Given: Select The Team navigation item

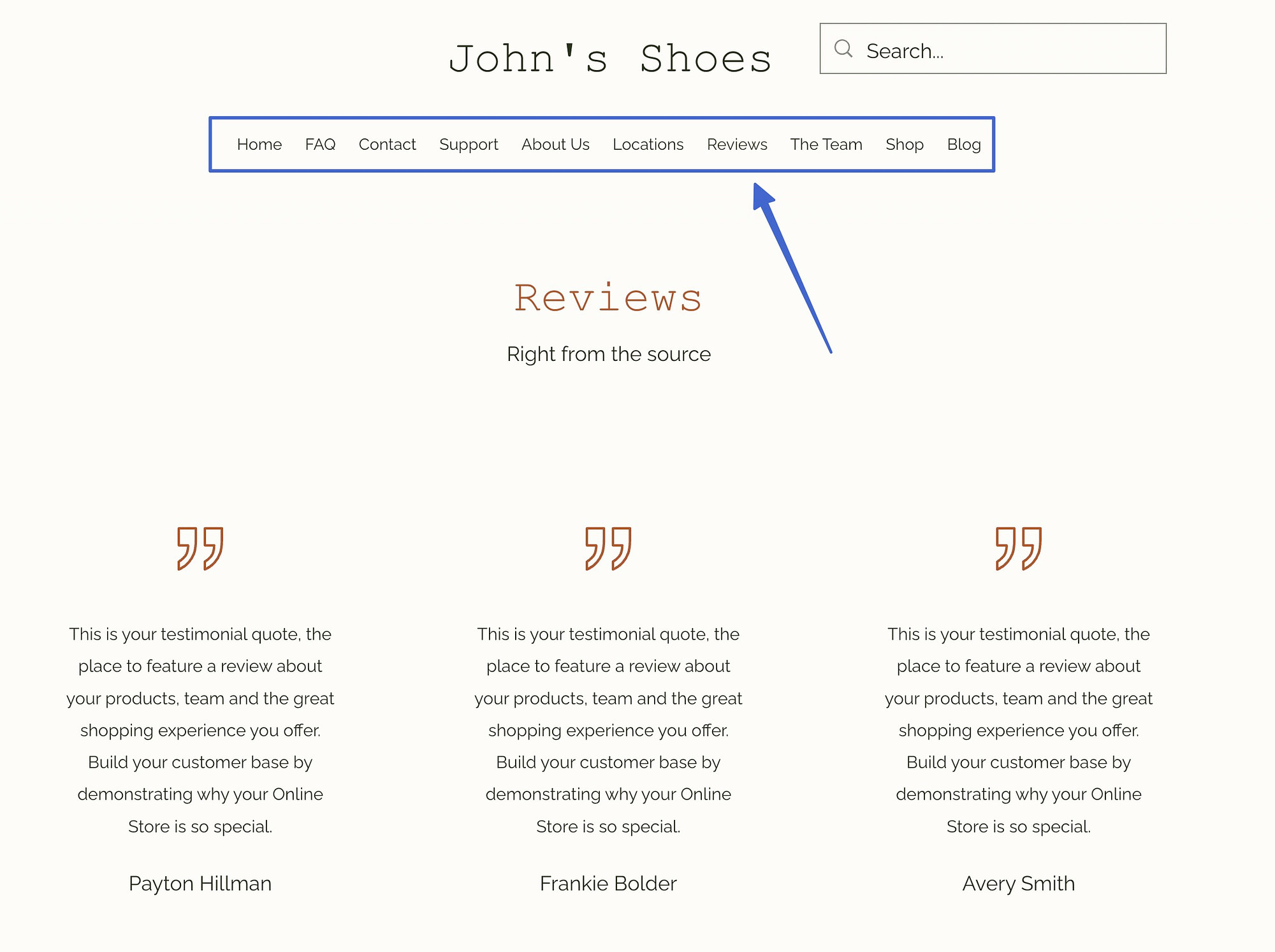Looking at the screenshot, I should tap(826, 144).
